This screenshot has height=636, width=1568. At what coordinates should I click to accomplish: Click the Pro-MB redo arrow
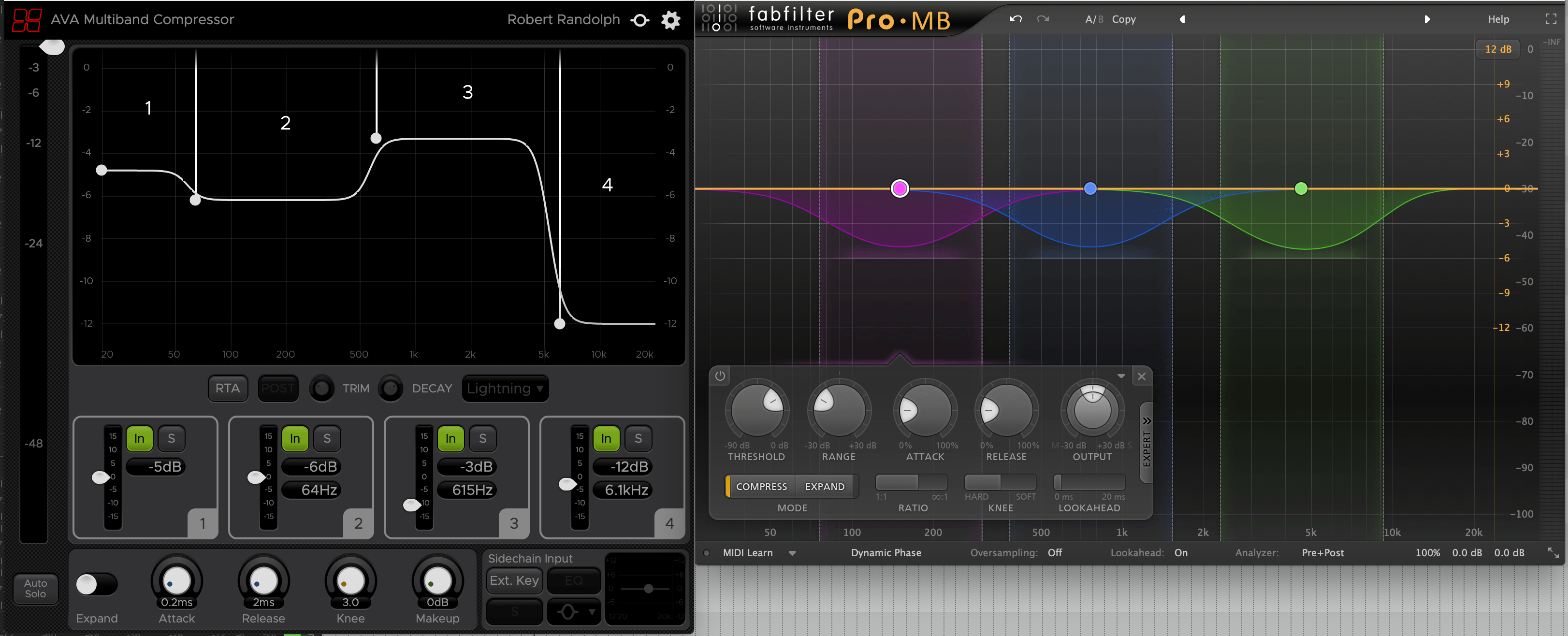click(1043, 19)
